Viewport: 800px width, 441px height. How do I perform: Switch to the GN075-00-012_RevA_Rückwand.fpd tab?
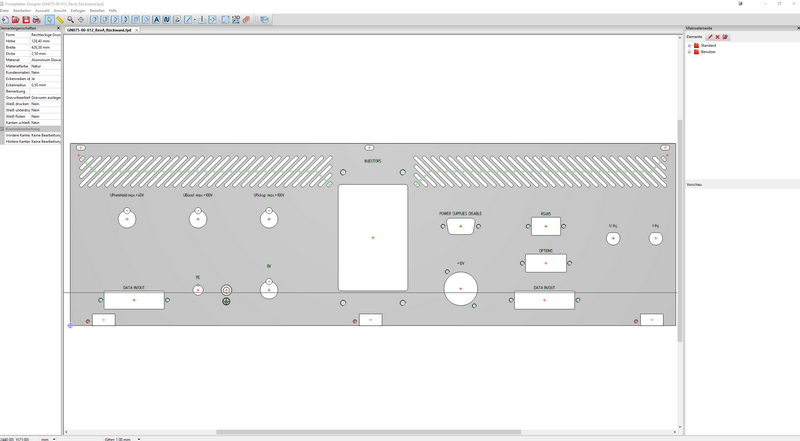[x=99, y=30]
